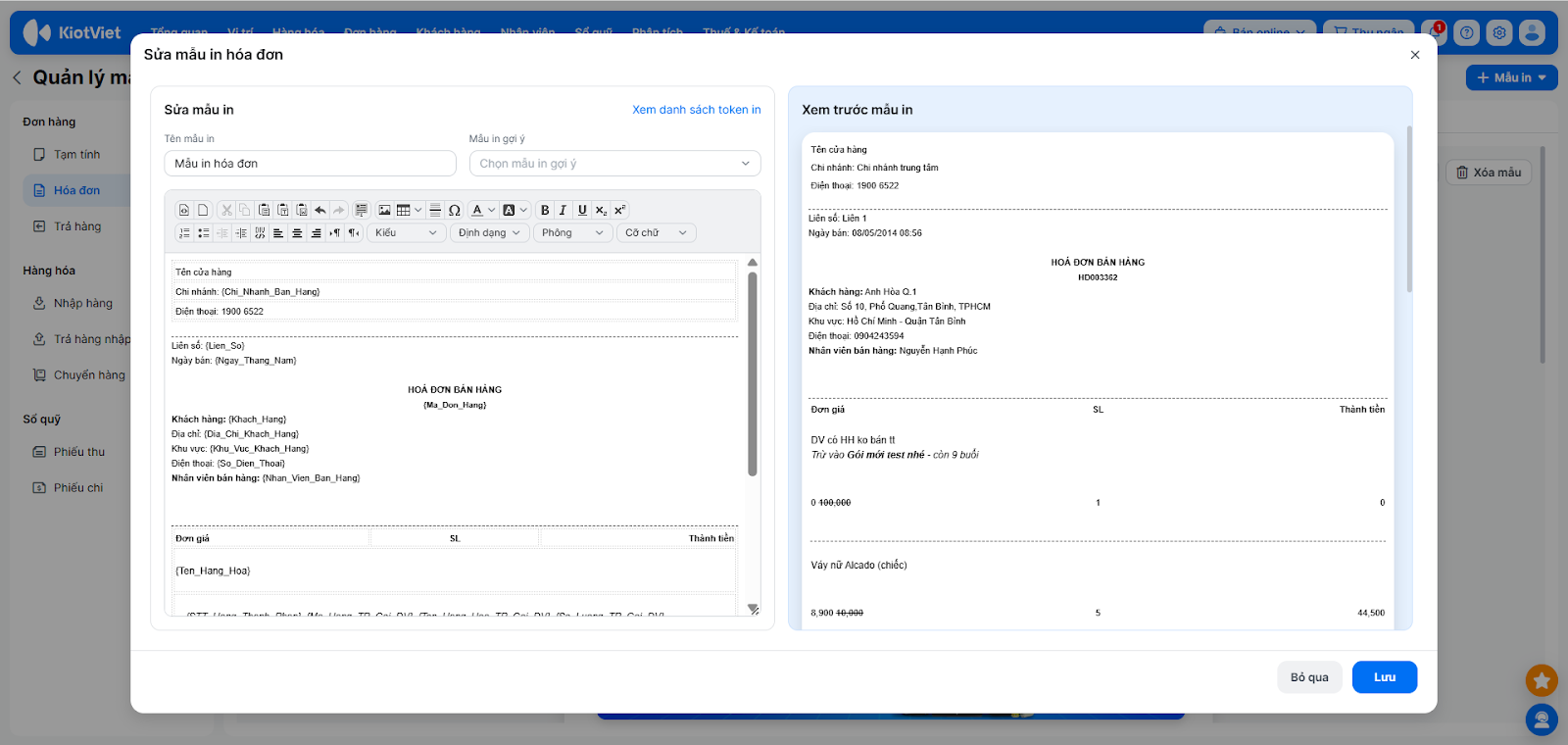Image resolution: width=1568 pixels, height=745 pixels.
Task: Click the Cut scissors icon
Action: [226, 210]
